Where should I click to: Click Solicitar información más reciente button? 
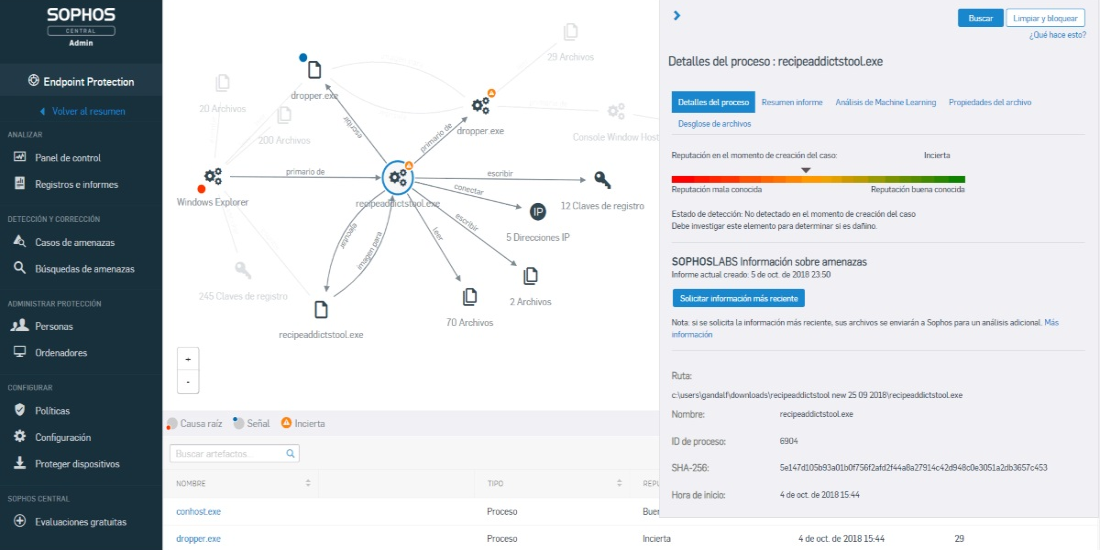(x=739, y=298)
